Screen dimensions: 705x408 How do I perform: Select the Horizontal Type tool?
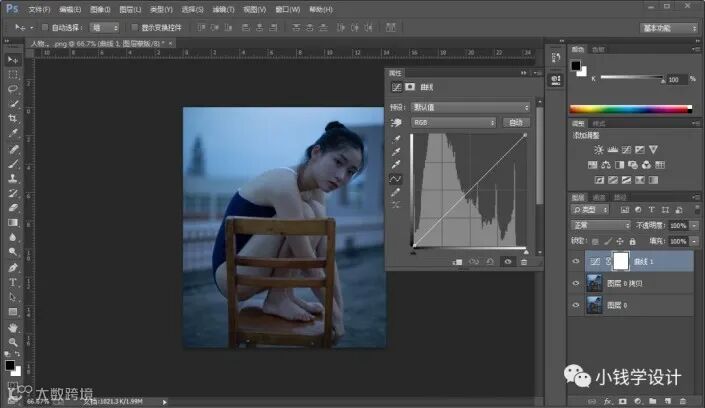(13, 282)
